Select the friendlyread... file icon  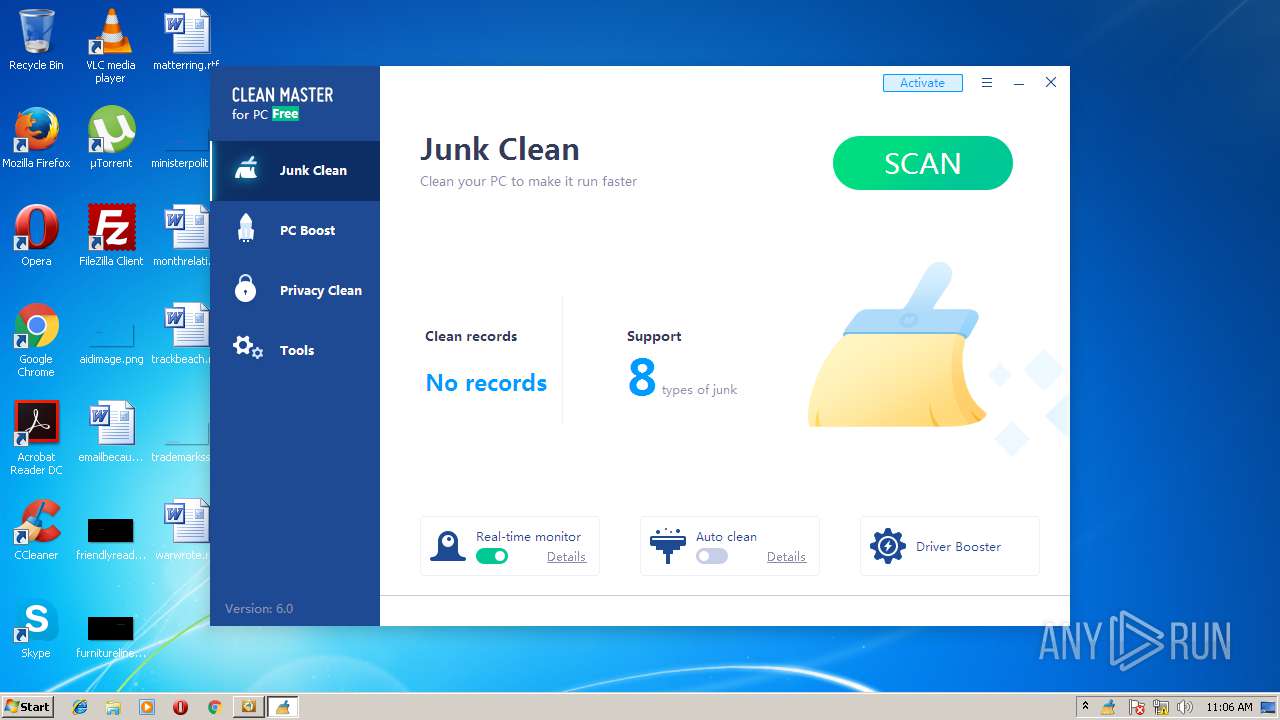pos(110,538)
